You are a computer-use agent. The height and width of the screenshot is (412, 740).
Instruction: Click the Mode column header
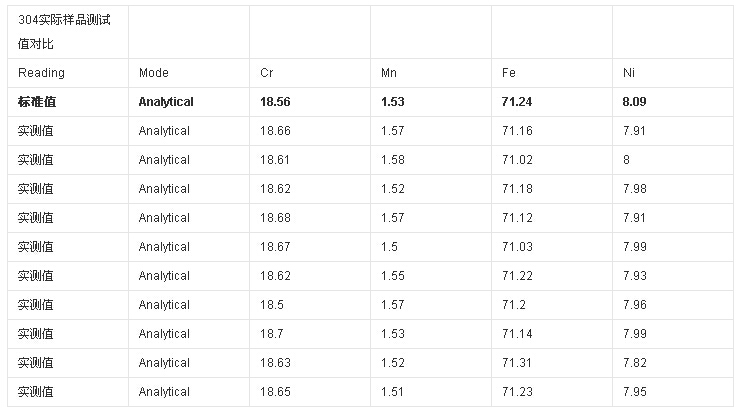click(154, 73)
